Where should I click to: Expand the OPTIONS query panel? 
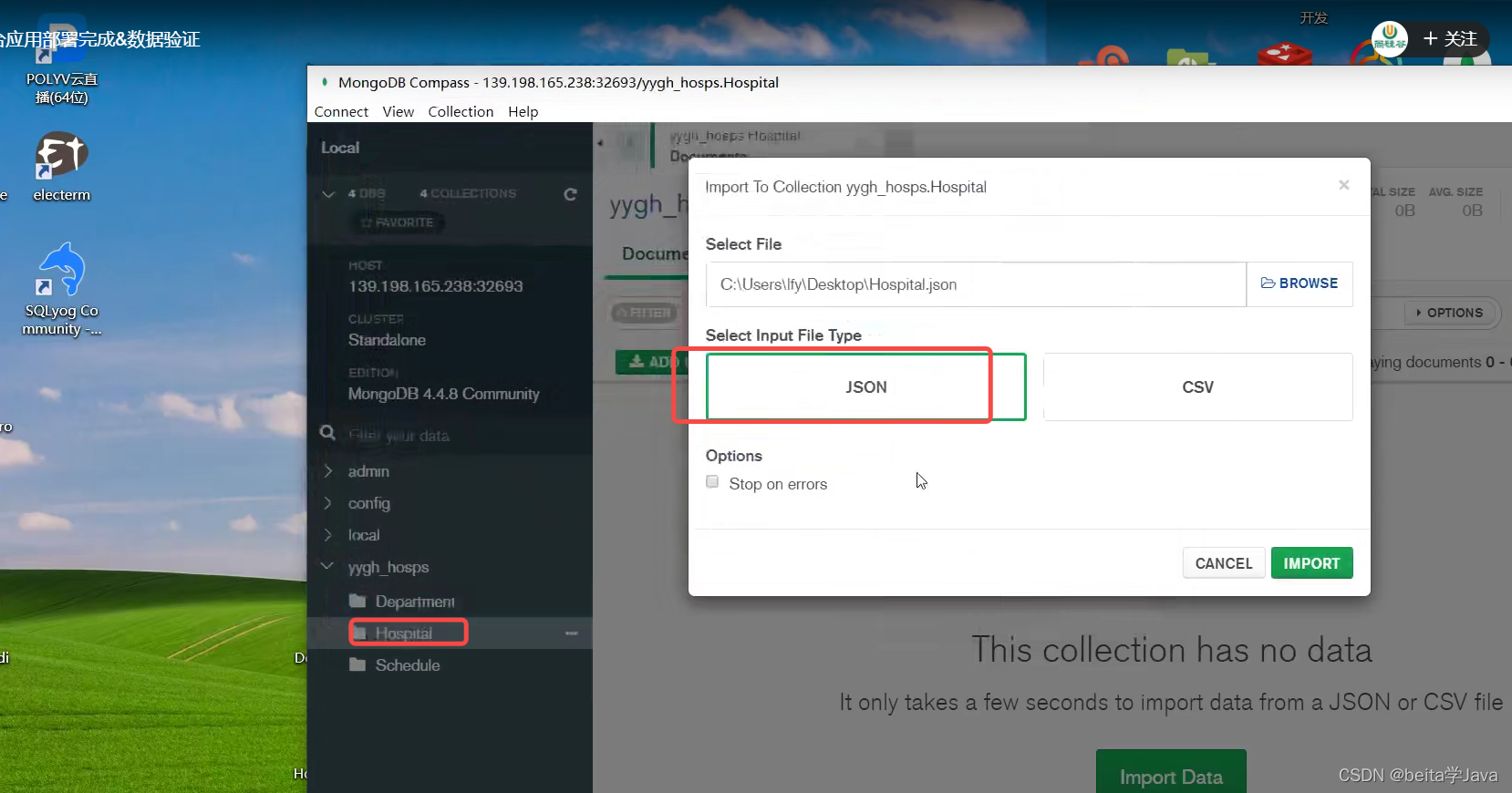click(1449, 313)
